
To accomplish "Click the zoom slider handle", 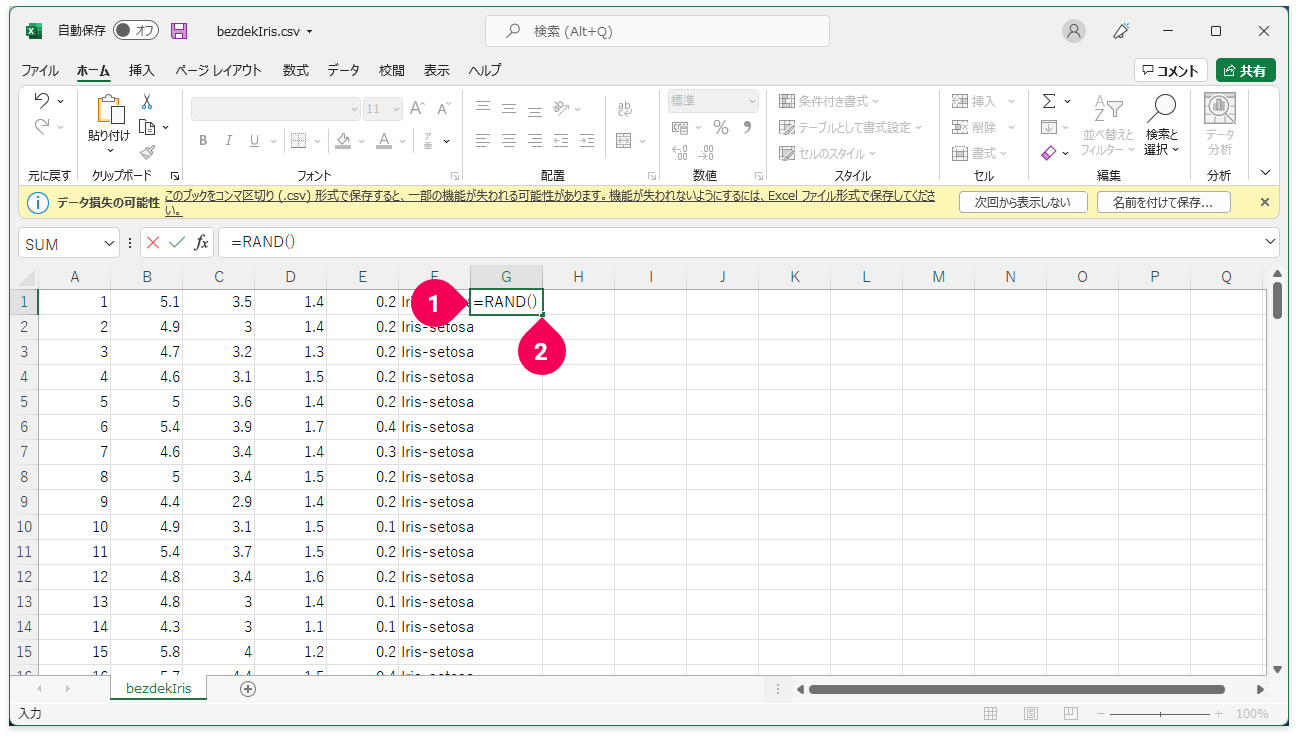I will tap(1162, 714).
